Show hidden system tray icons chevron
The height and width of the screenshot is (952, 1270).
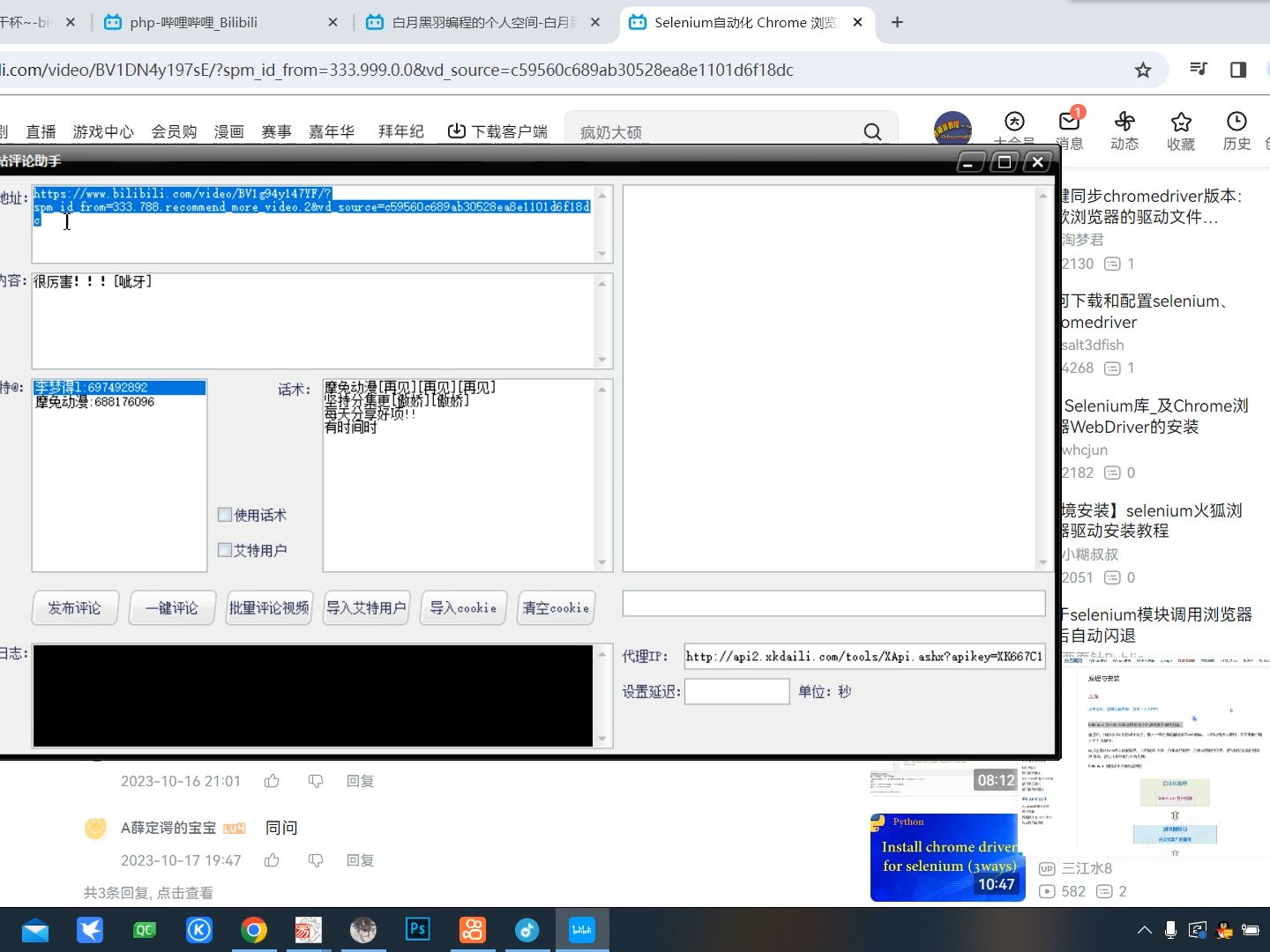tap(1144, 930)
